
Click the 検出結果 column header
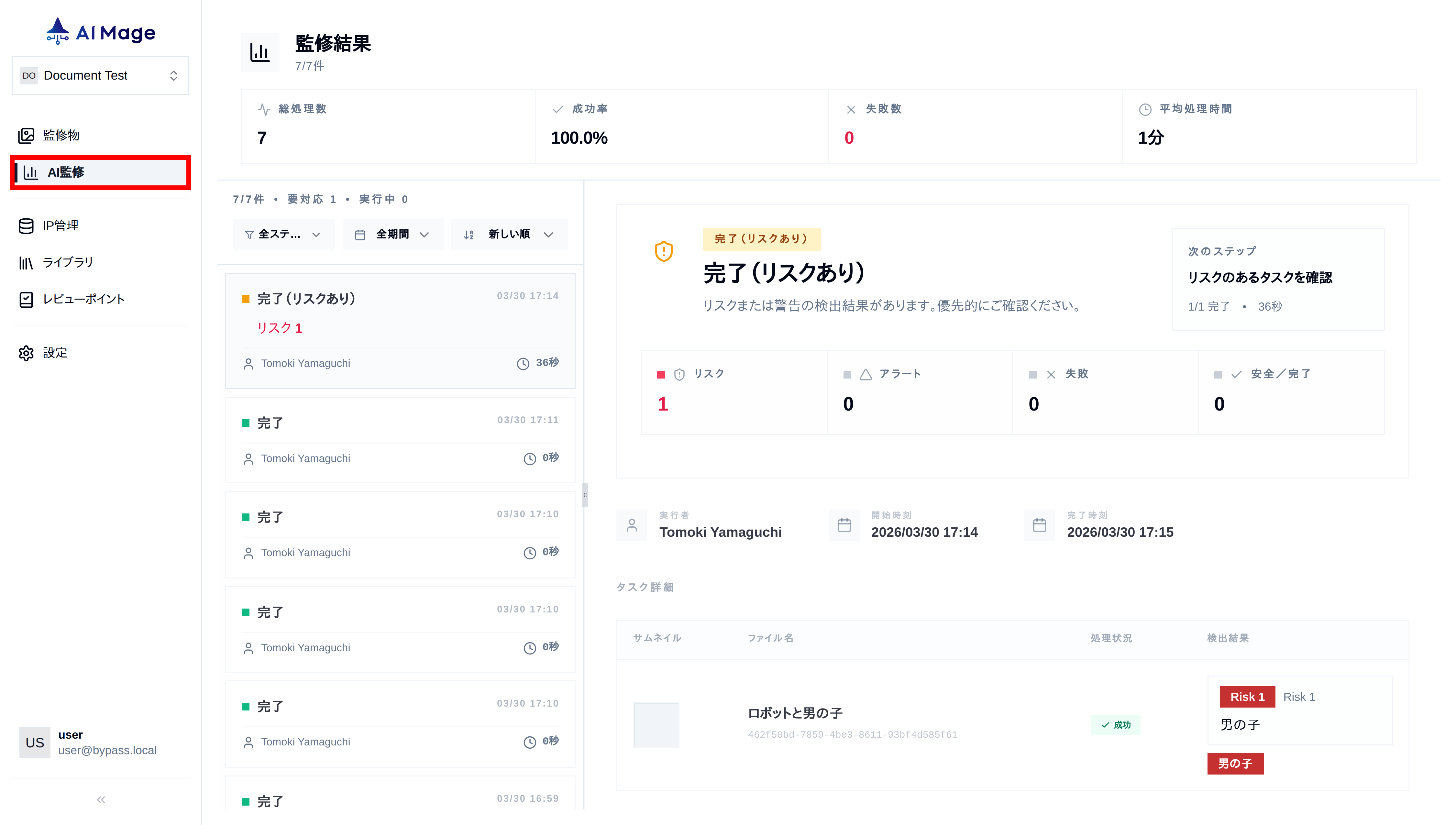(1228, 638)
